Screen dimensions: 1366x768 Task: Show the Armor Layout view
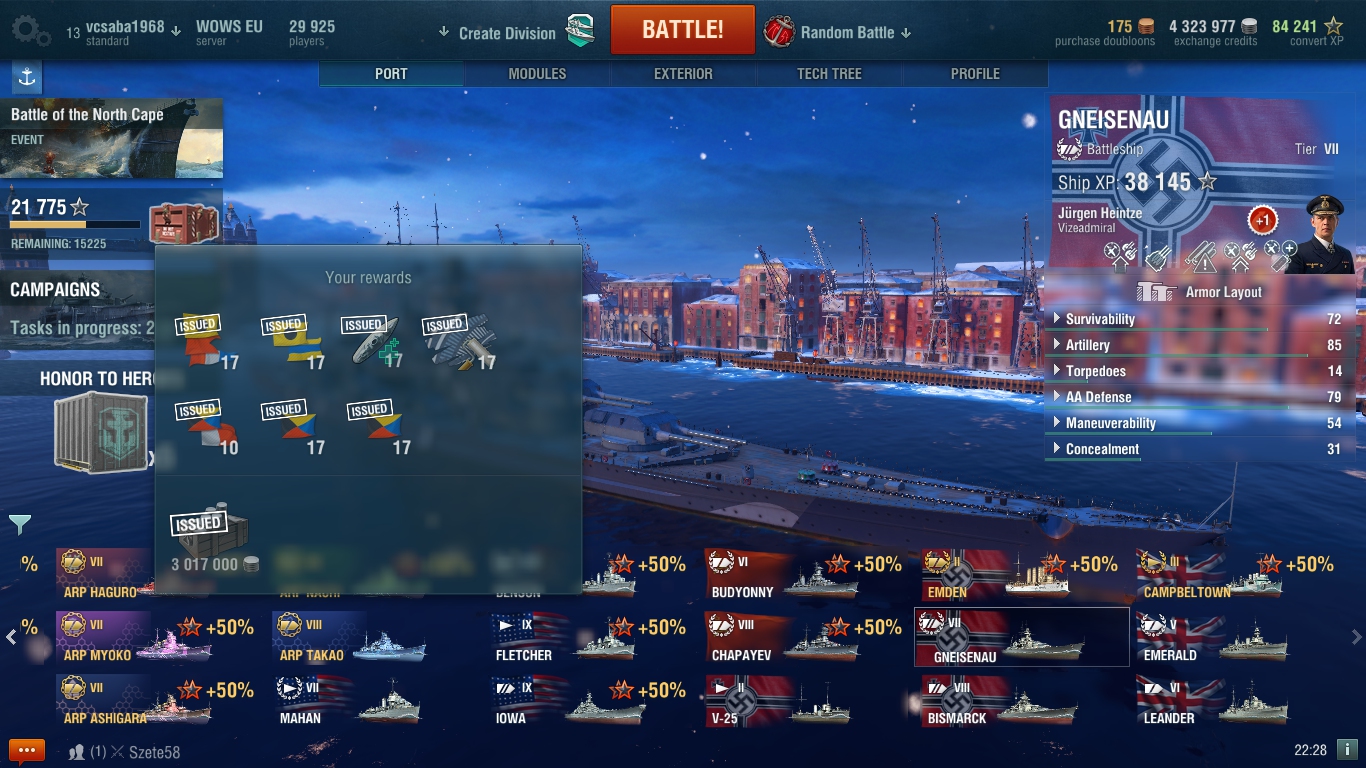pyautogui.click(x=1199, y=292)
